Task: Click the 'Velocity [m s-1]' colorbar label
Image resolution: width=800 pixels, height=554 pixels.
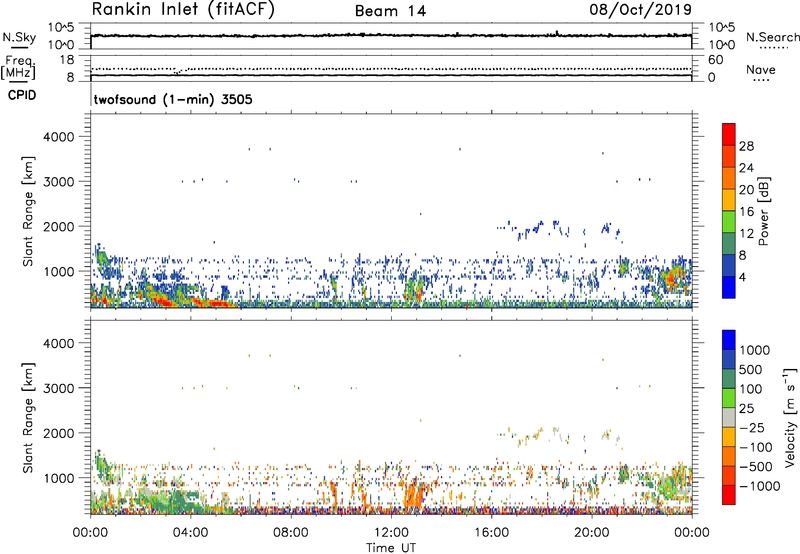Action: 790,417
